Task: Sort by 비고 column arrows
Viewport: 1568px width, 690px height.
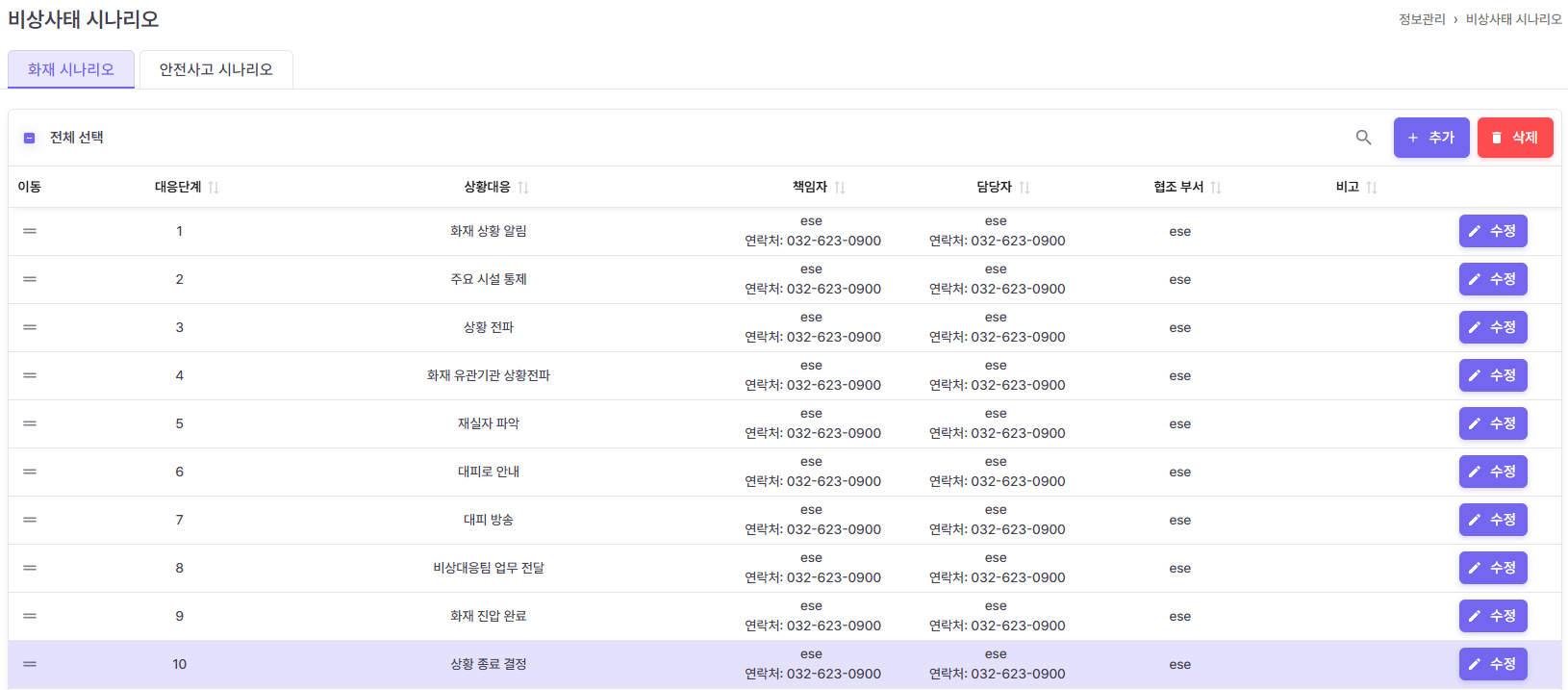Action: click(x=1372, y=188)
